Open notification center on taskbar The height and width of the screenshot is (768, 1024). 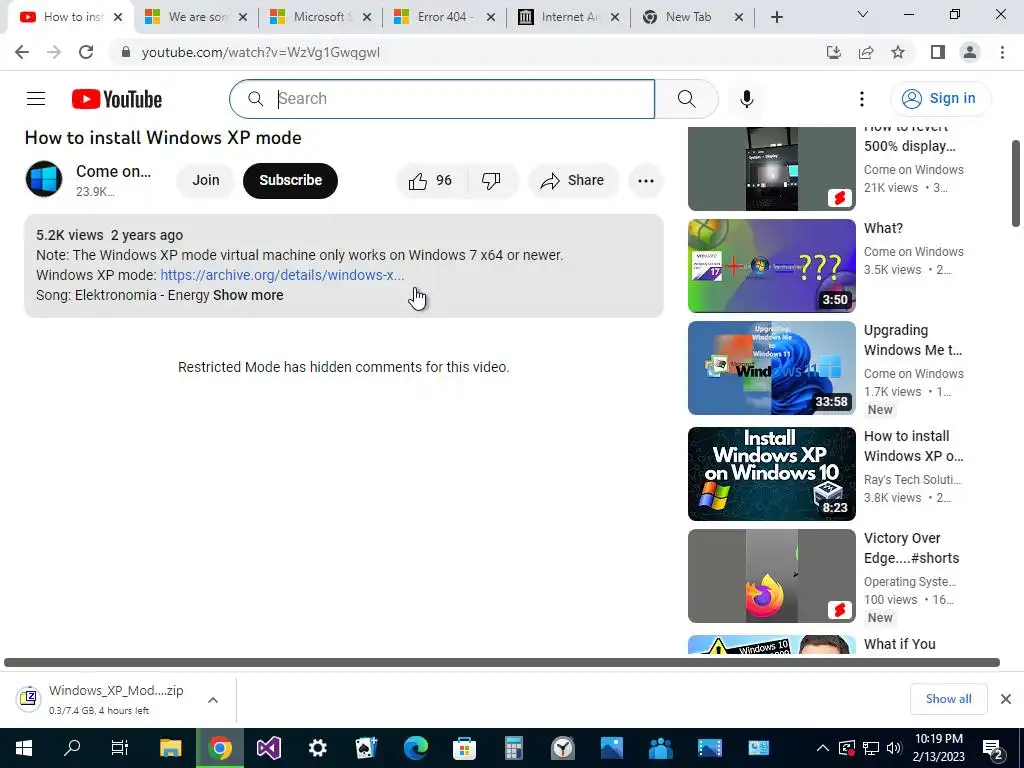click(x=993, y=748)
